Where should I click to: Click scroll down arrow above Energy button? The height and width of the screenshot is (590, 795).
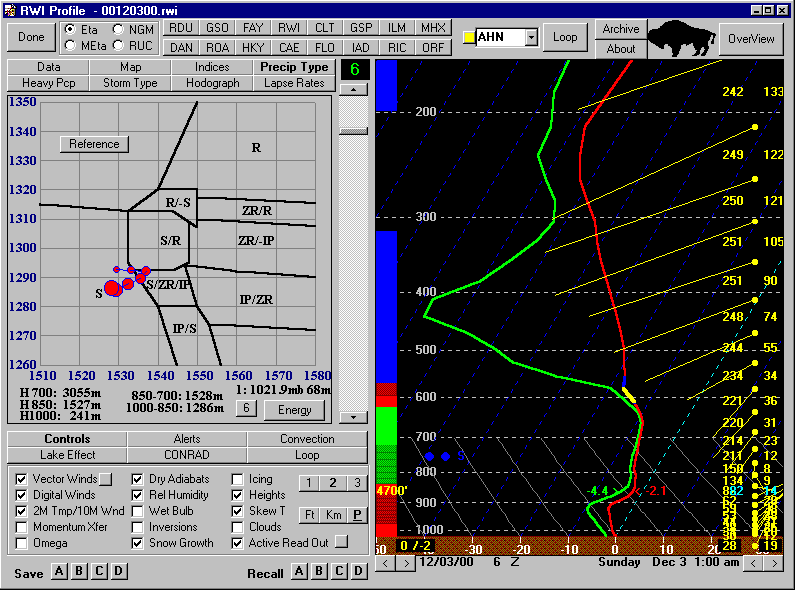[x=354, y=417]
